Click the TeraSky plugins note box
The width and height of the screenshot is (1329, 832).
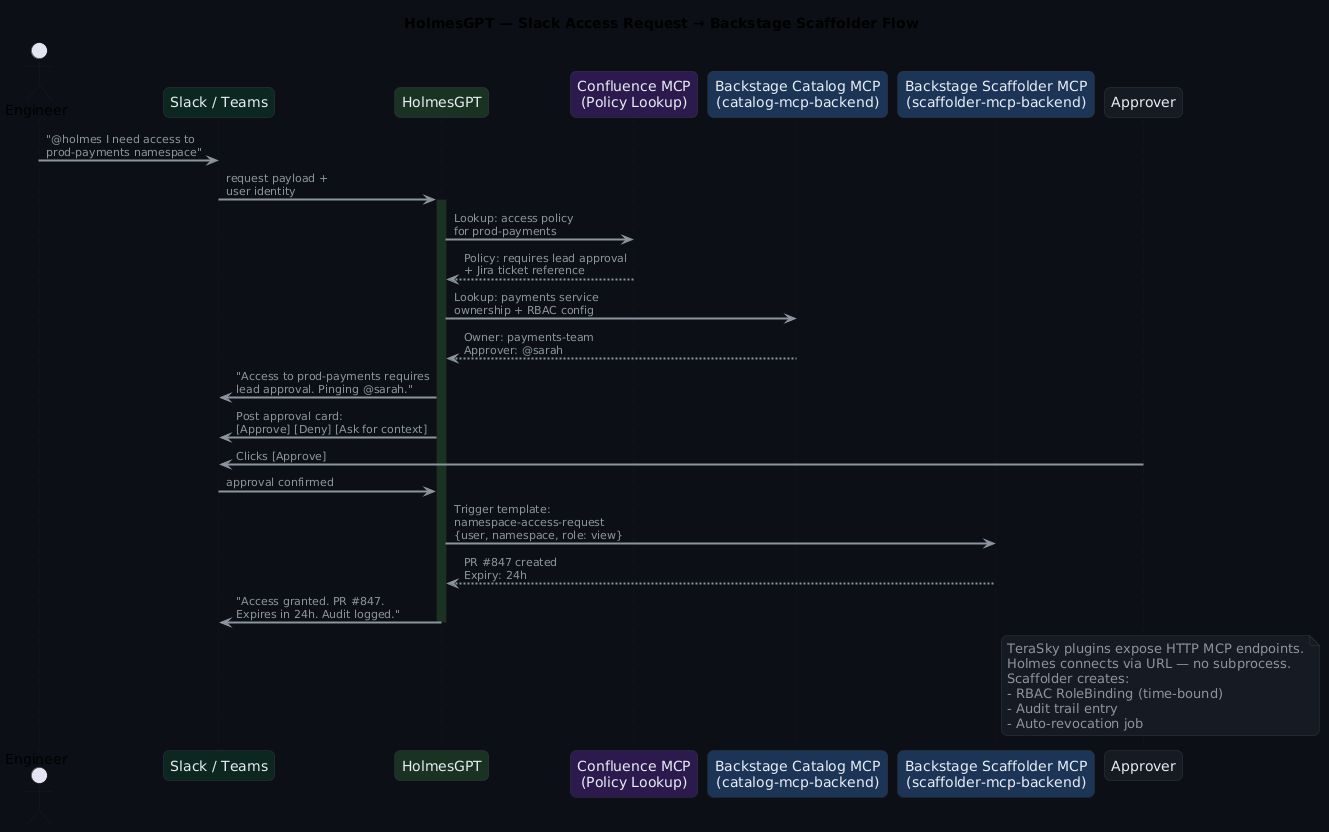click(1160, 686)
